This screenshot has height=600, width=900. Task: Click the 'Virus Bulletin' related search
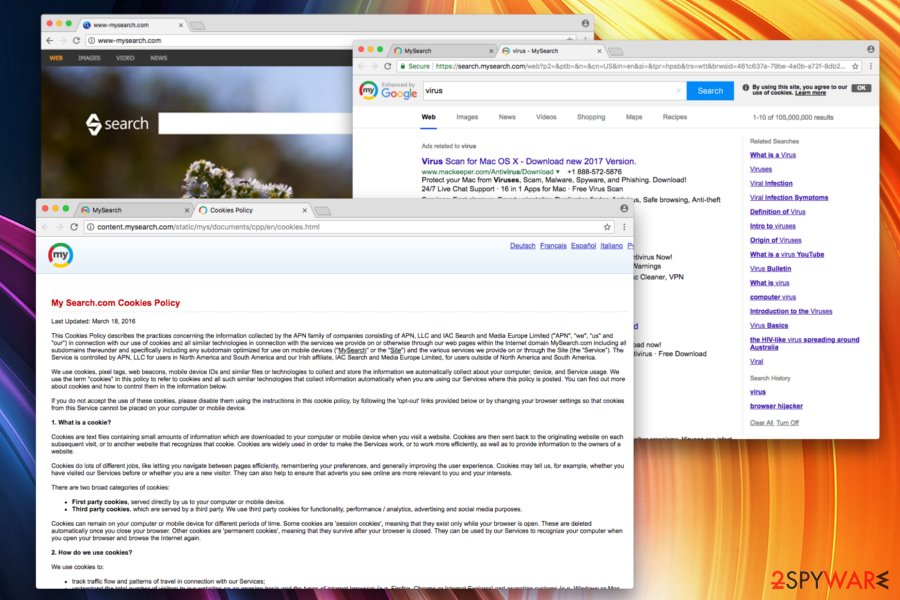[x=770, y=269]
